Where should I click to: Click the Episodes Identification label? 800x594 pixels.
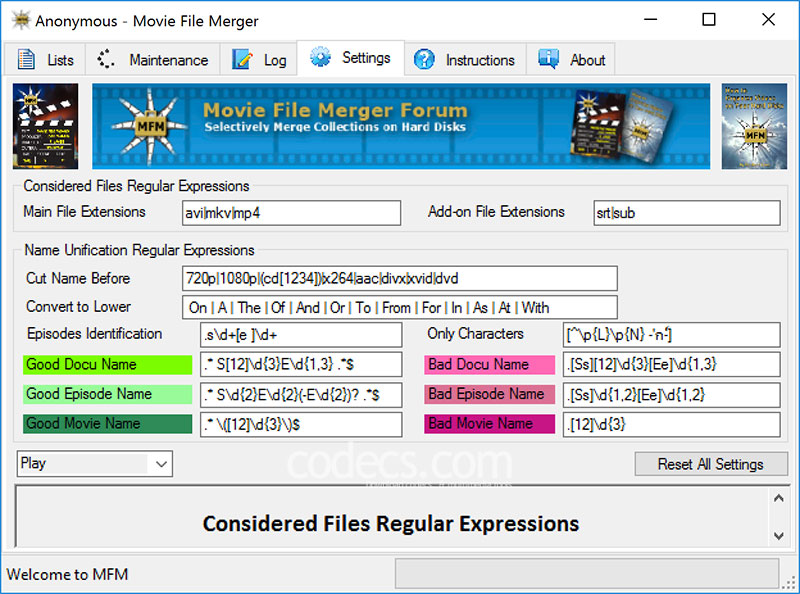[x=94, y=334]
